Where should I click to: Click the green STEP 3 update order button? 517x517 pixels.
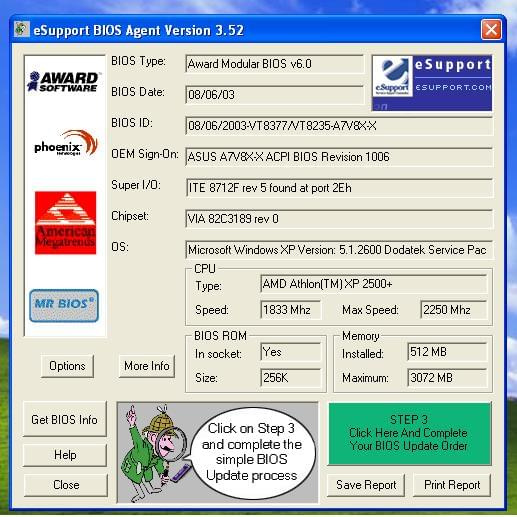[x=410, y=434]
